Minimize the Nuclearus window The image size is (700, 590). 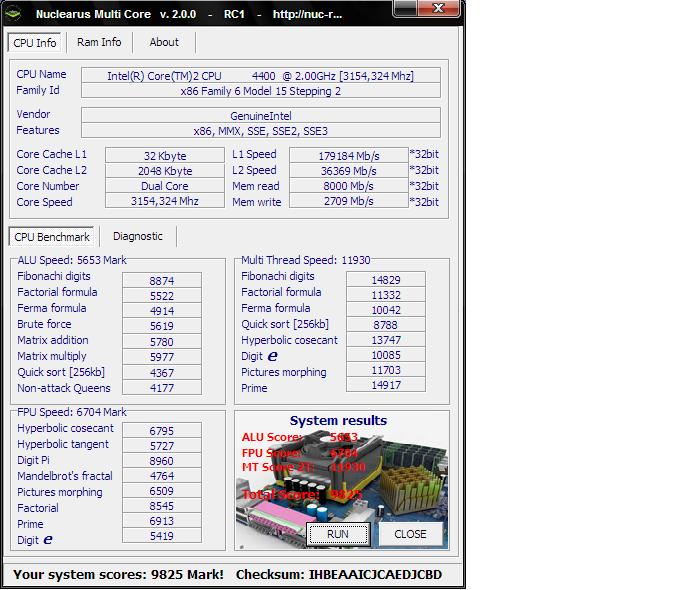click(405, 8)
